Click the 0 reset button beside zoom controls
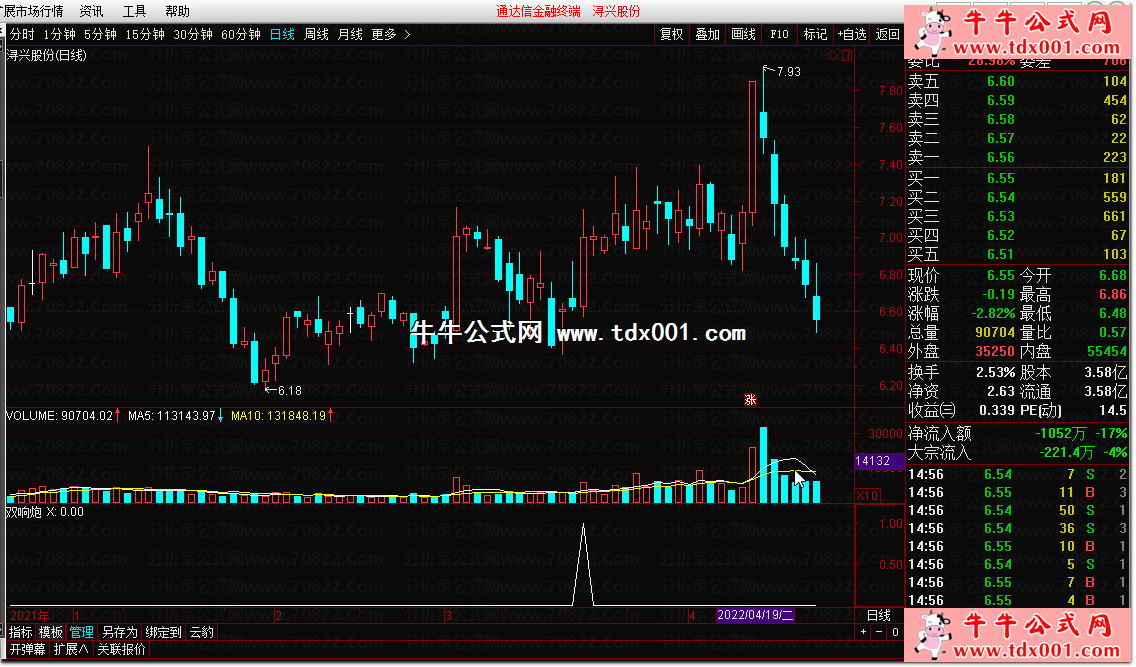Viewport: 1136px width, 667px height. 895,632
